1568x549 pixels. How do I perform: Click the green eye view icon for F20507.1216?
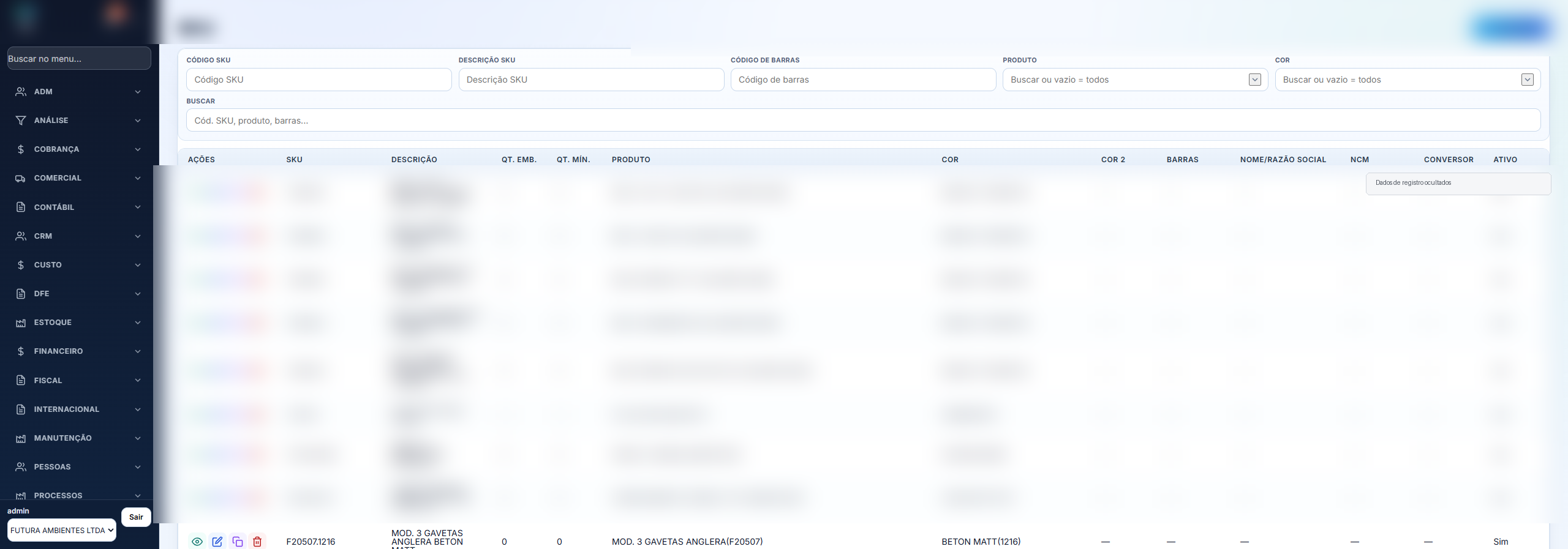pos(197,542)
